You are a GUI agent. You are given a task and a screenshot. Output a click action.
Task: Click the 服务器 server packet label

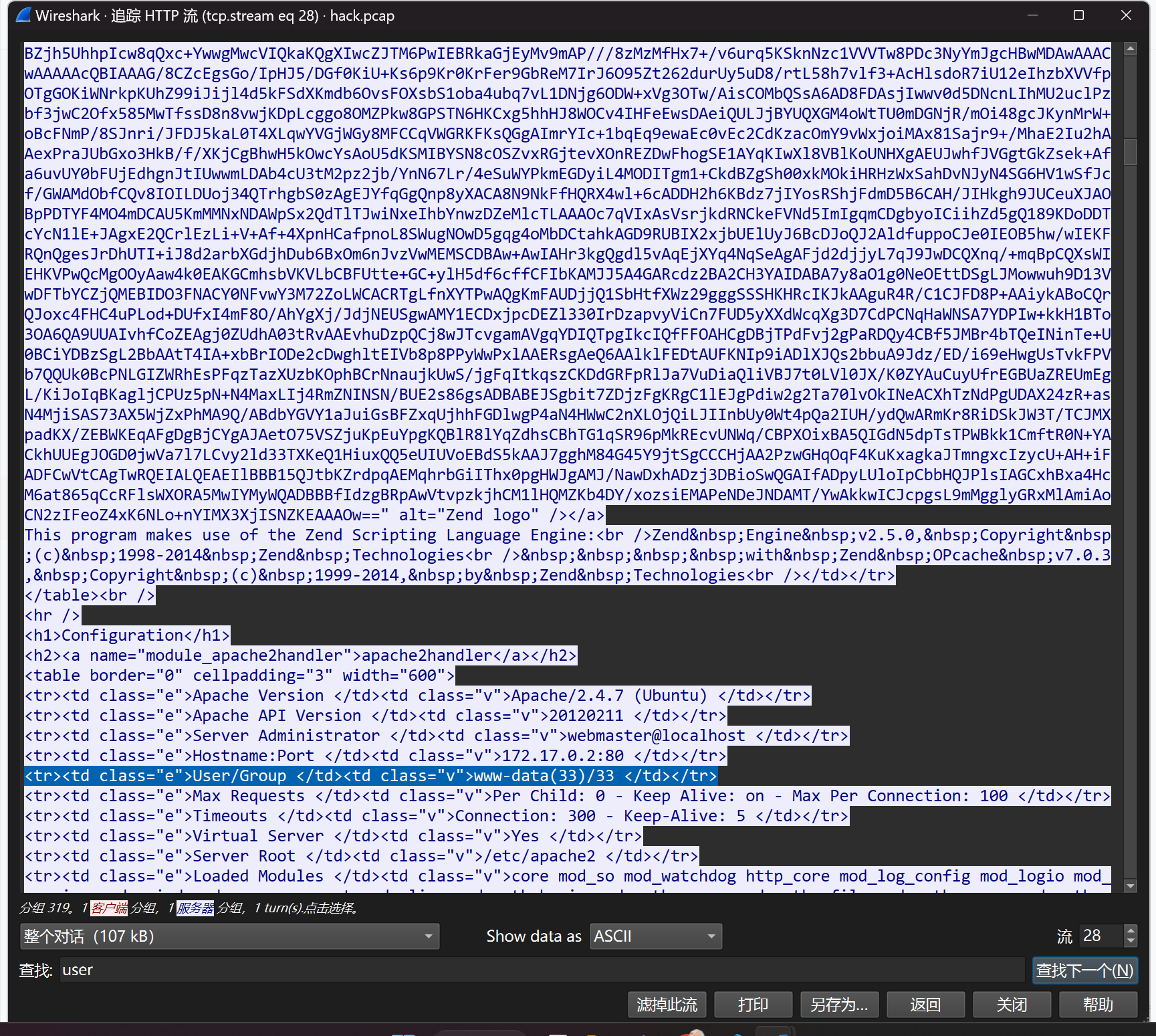tap(195, 908)
